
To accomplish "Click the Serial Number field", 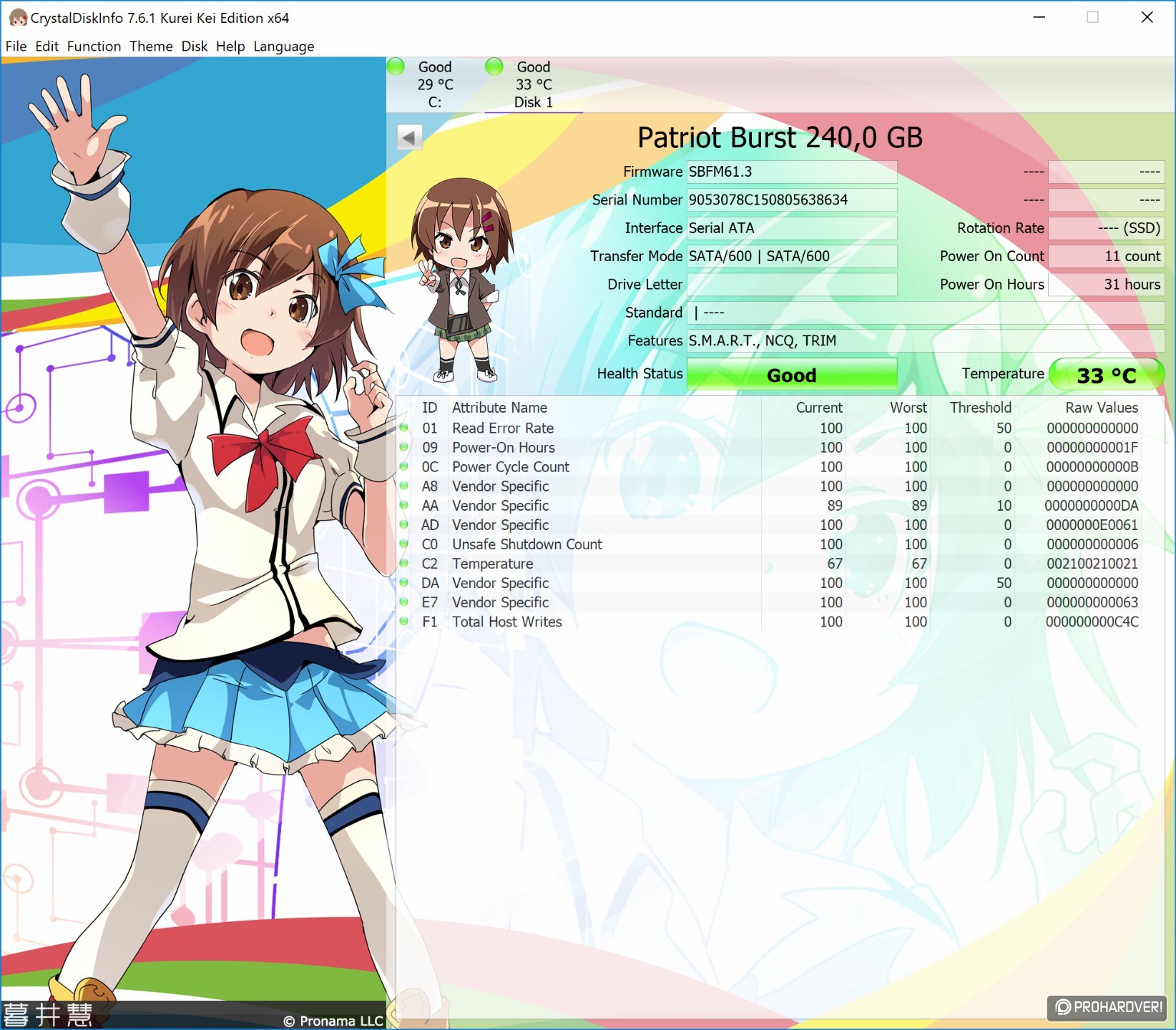I will pyautogui.click(x=792, y=200).
